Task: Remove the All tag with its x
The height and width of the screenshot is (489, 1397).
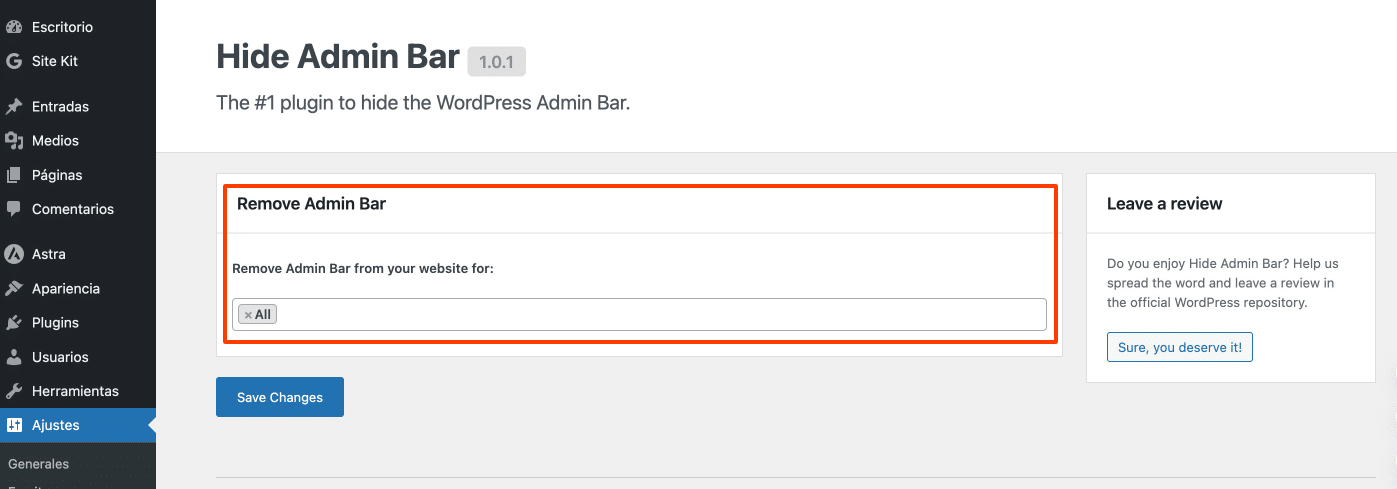Action: pos(248,315)
